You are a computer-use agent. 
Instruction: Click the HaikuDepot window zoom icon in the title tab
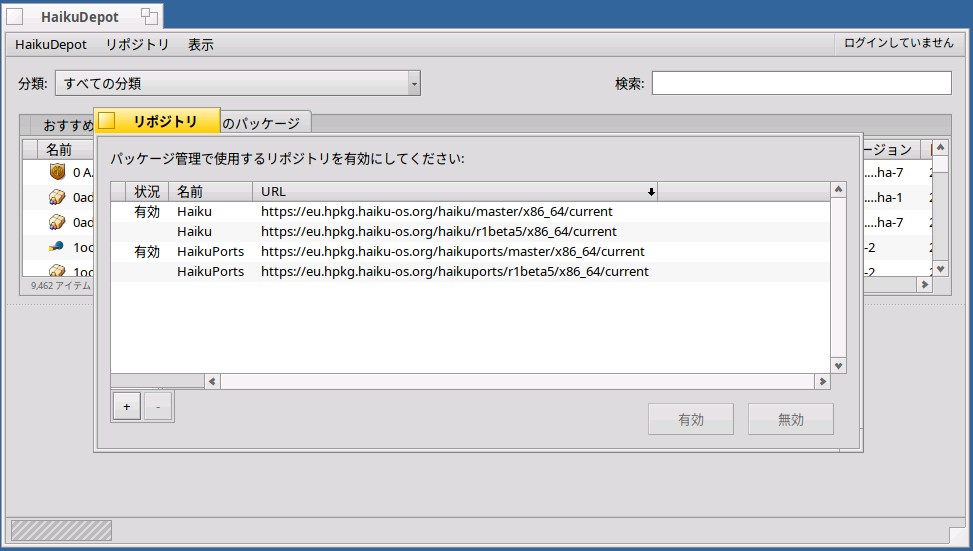tap(149, 16)
